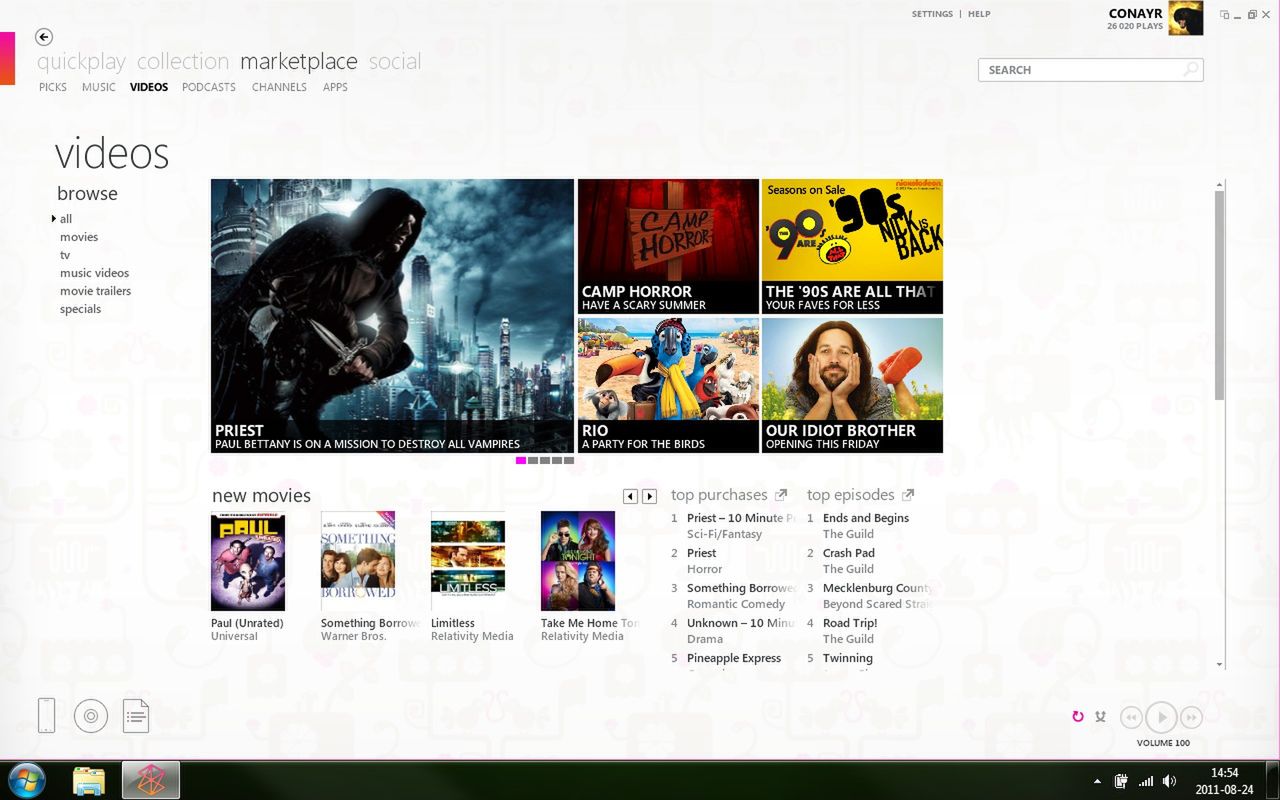
Task: Toggle the shuffle icon
Action: coord(1100,716)
